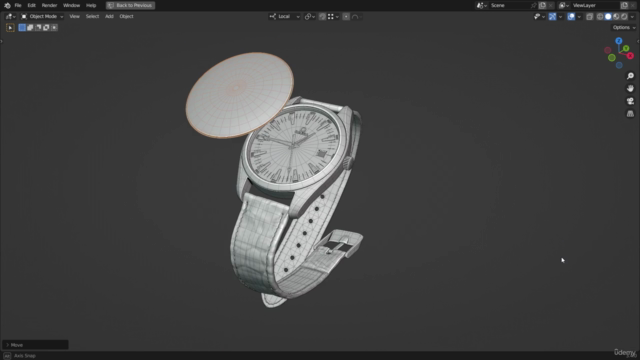The image size is (640, 360).
Task: Click the Back to Previous button
Action: tap(131, 5)
